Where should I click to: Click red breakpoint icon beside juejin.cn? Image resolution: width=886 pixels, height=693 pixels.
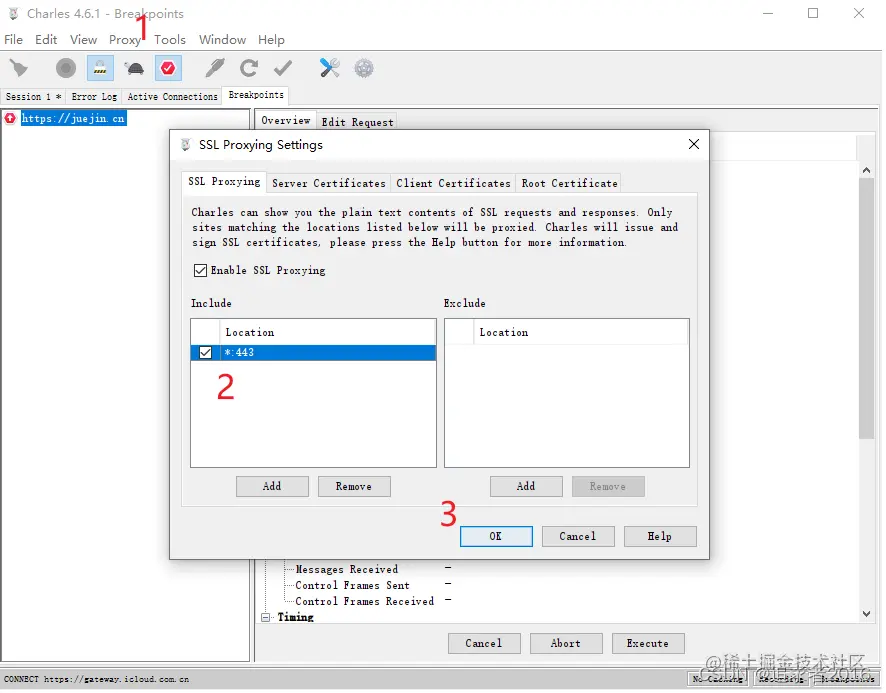click(x=10, y=118)
